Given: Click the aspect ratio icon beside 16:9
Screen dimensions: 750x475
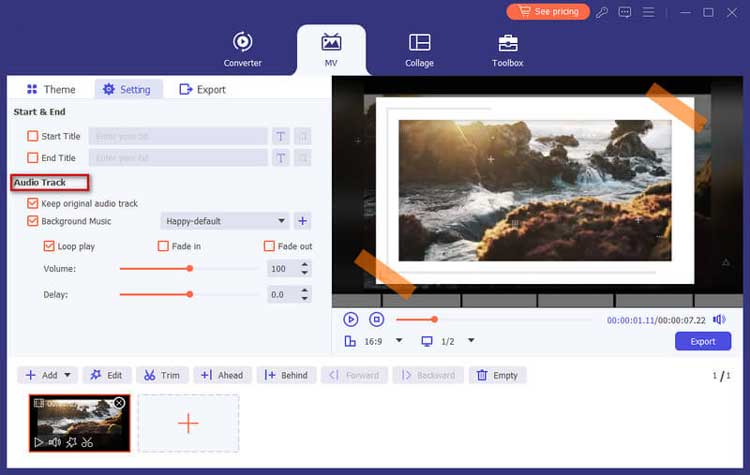Looking at the screenshot, I should pos(350,341).
